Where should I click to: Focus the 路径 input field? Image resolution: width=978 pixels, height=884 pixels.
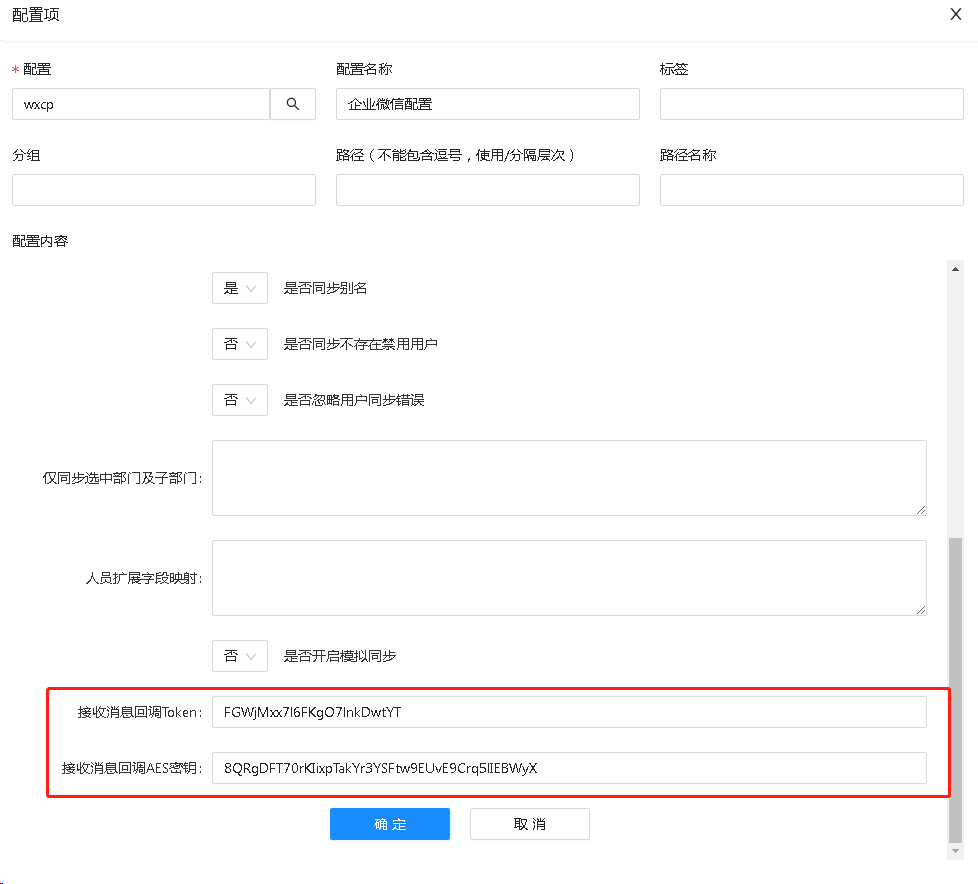(x=487, y=190)
